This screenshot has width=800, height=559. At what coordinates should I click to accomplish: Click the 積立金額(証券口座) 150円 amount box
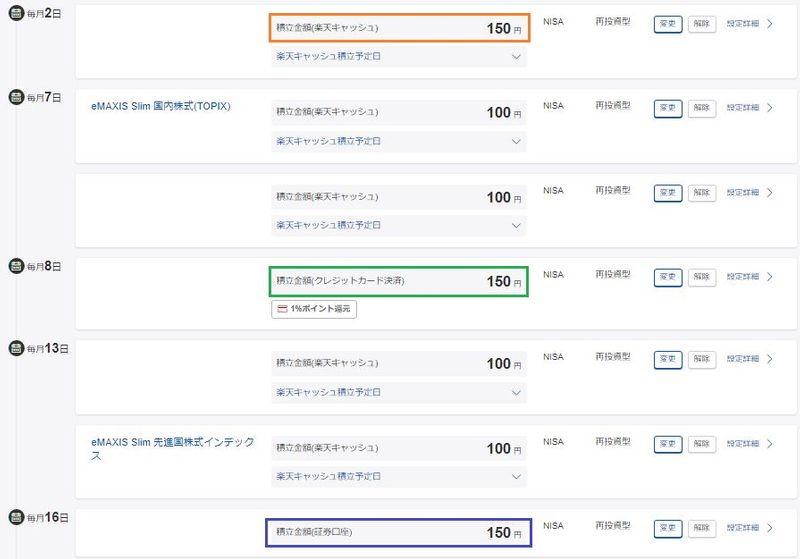[398, 532]
